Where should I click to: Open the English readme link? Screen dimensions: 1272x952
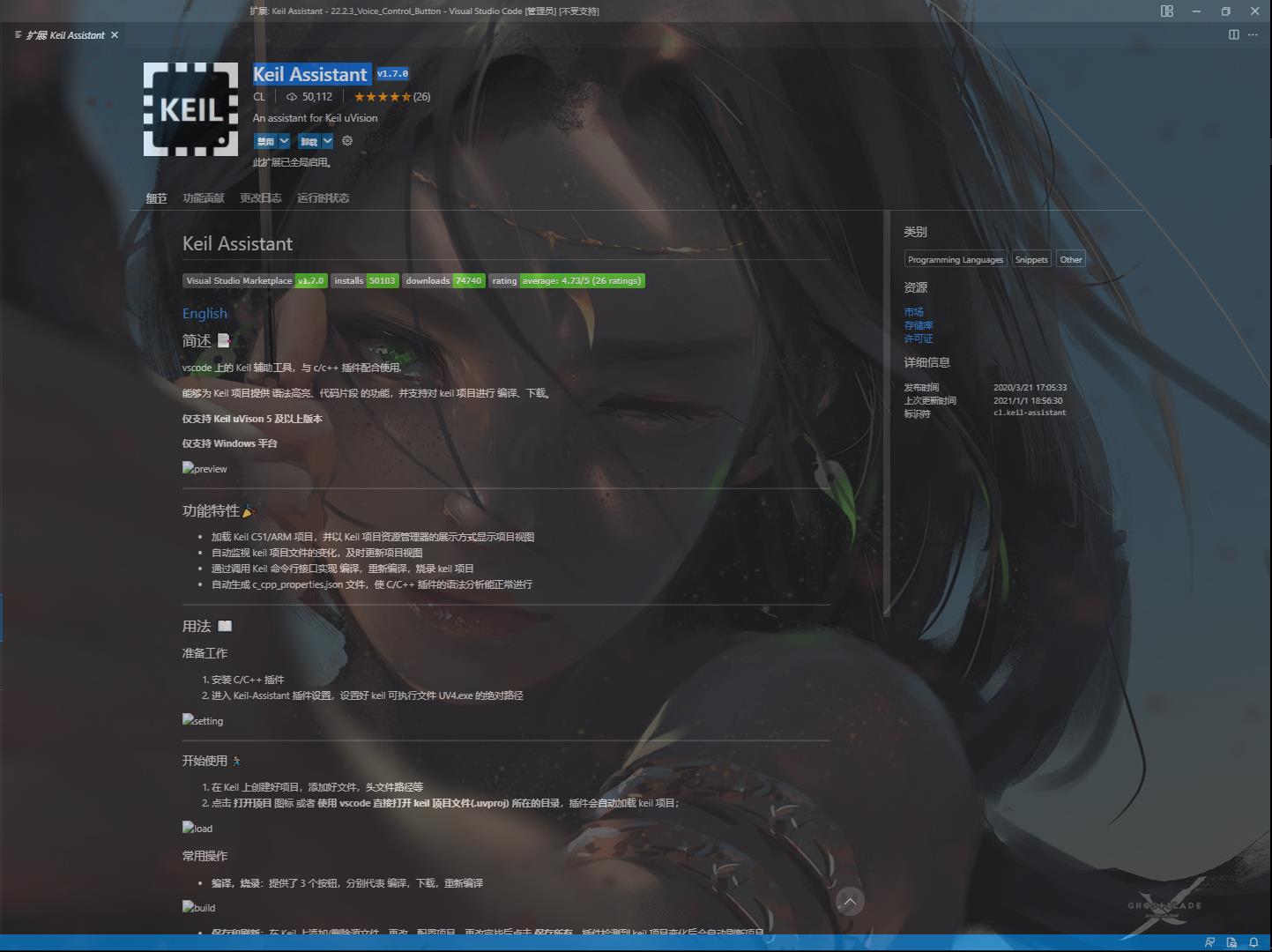coord(205,314)
